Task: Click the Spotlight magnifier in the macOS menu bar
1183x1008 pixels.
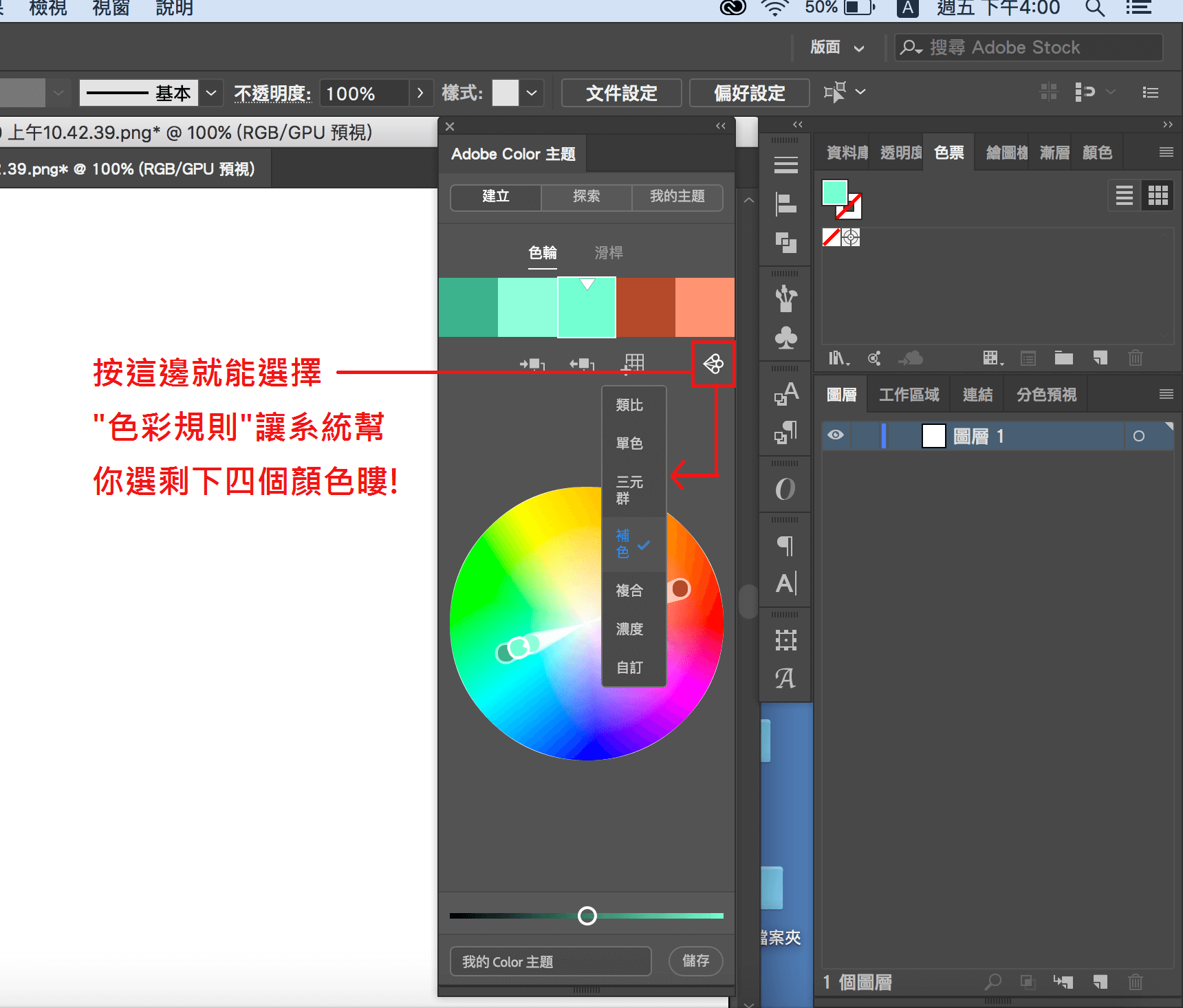Action: pyautogui.click(x=1094, y=8)
